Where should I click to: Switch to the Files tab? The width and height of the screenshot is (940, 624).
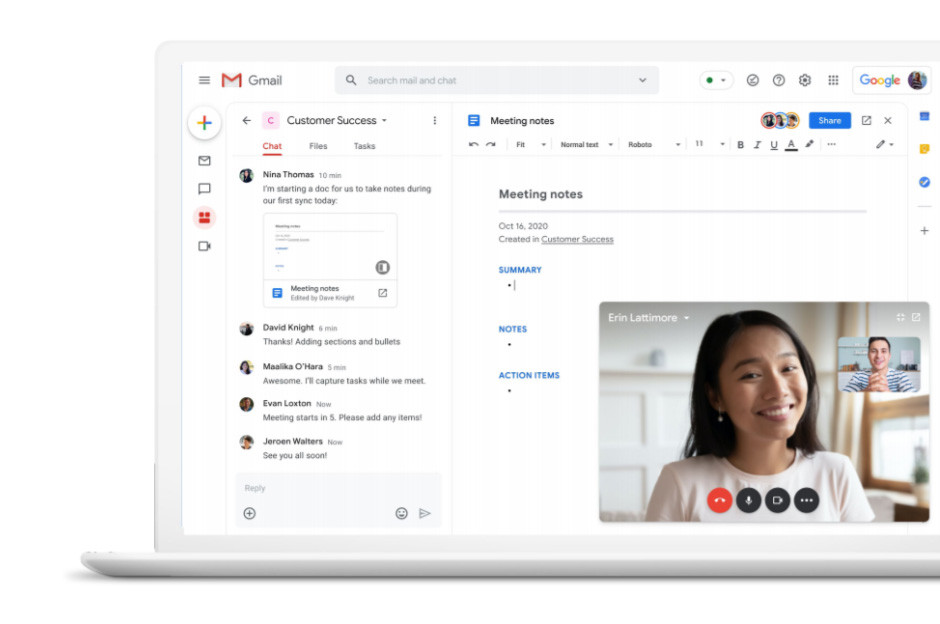coord(317,145)
